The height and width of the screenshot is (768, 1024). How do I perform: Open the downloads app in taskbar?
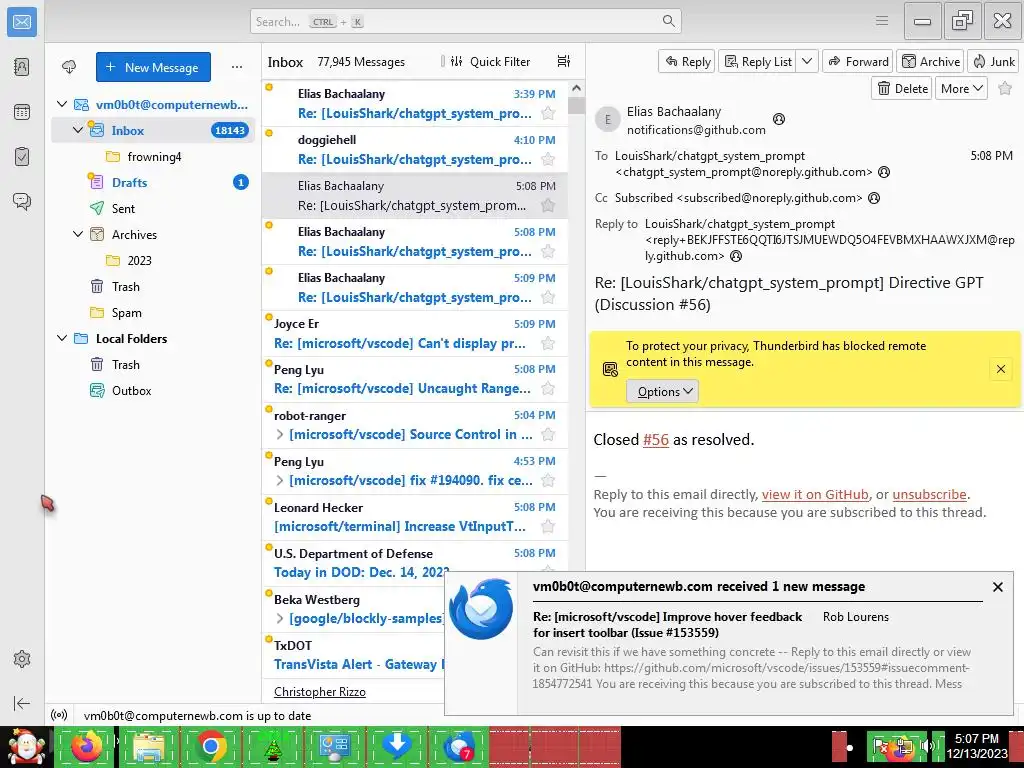(x=396, y=746)
